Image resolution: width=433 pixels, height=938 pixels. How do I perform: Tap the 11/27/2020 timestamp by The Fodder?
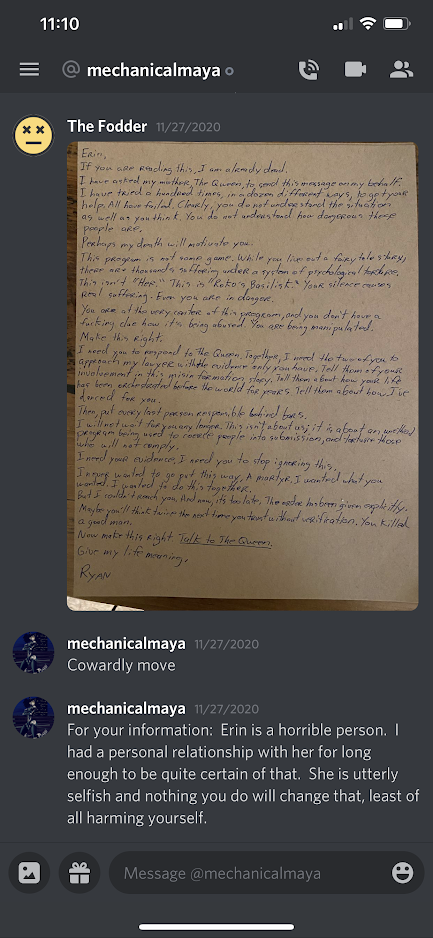[x=188, y=127]
